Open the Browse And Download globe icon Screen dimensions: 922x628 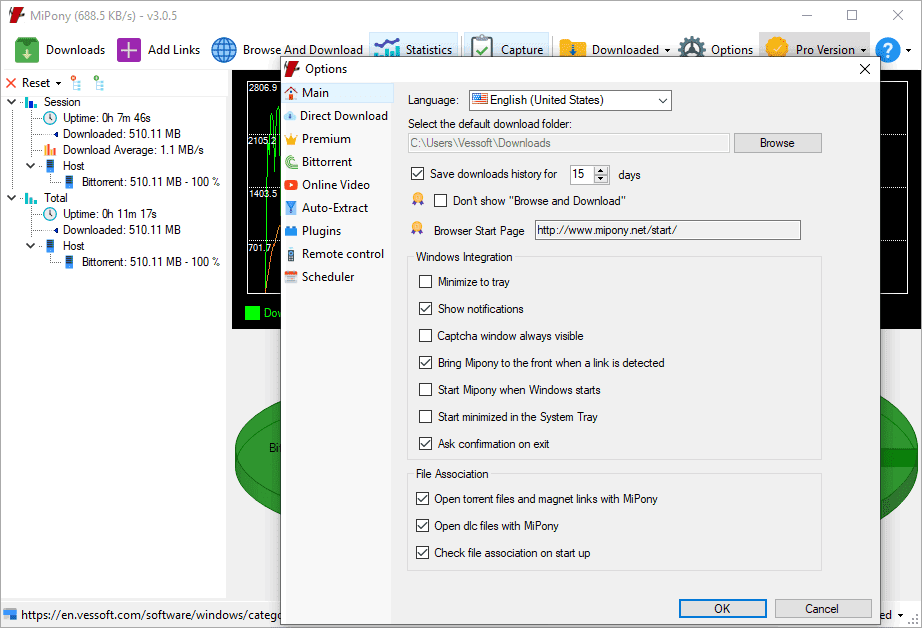pos(224,50)
